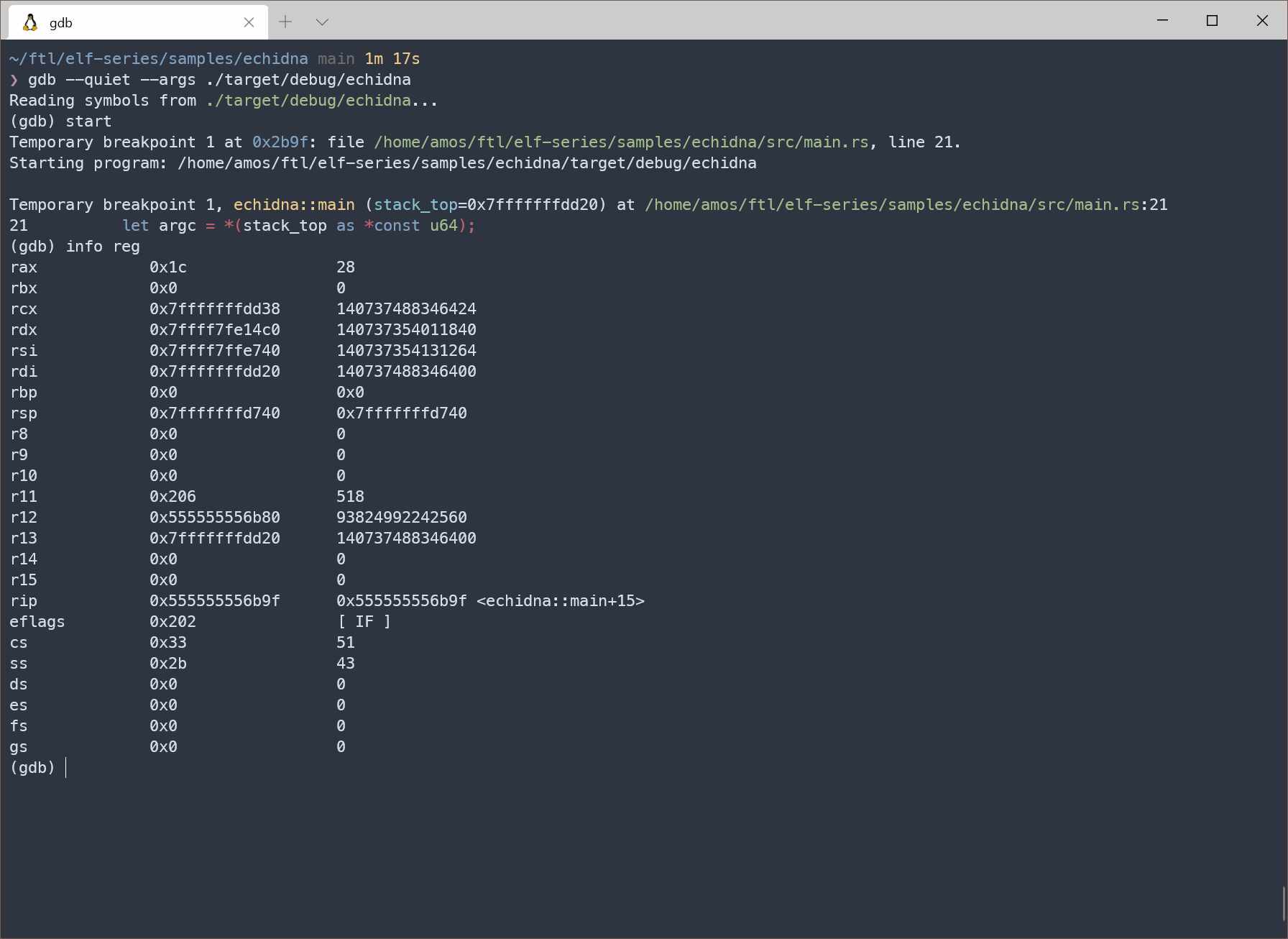Expand the new tab profile dropdown
Image resolution: width=1288 pixels, height=939 pixels.
point(322,22)
